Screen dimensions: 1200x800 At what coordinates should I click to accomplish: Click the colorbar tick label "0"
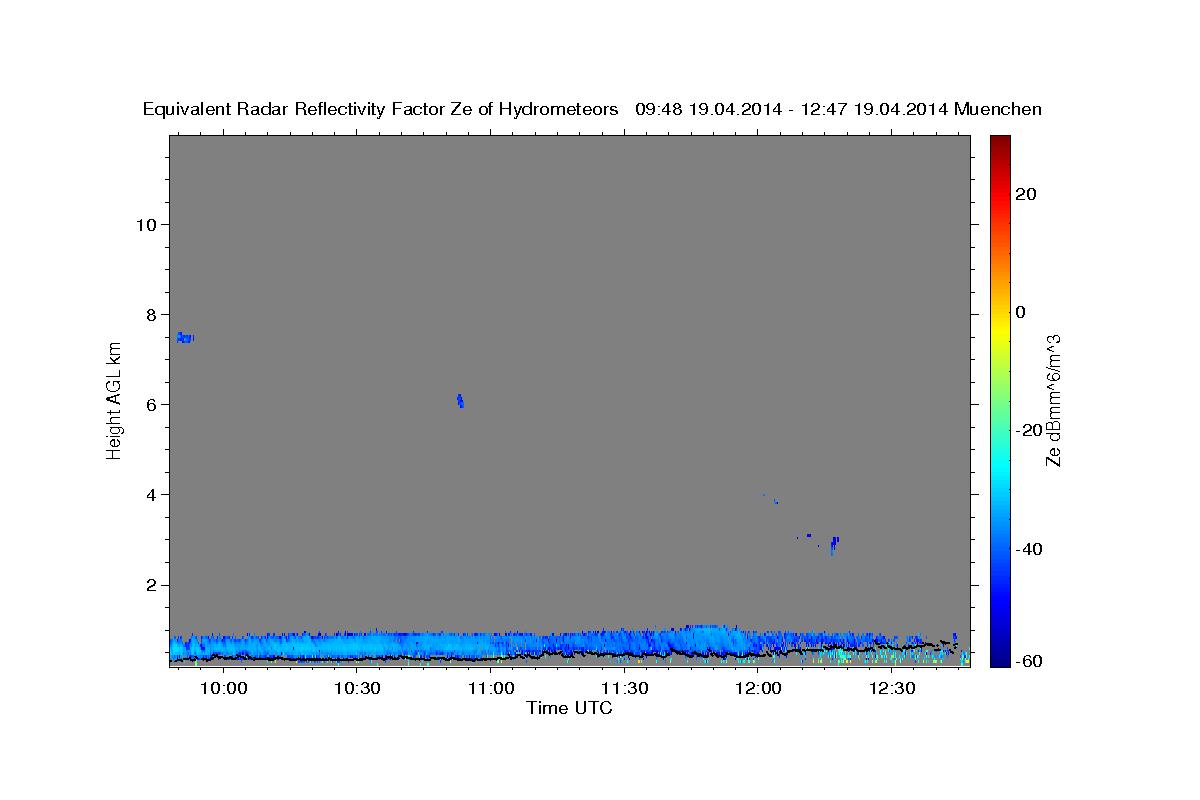pyautogui.click(x=1020, y=312)
